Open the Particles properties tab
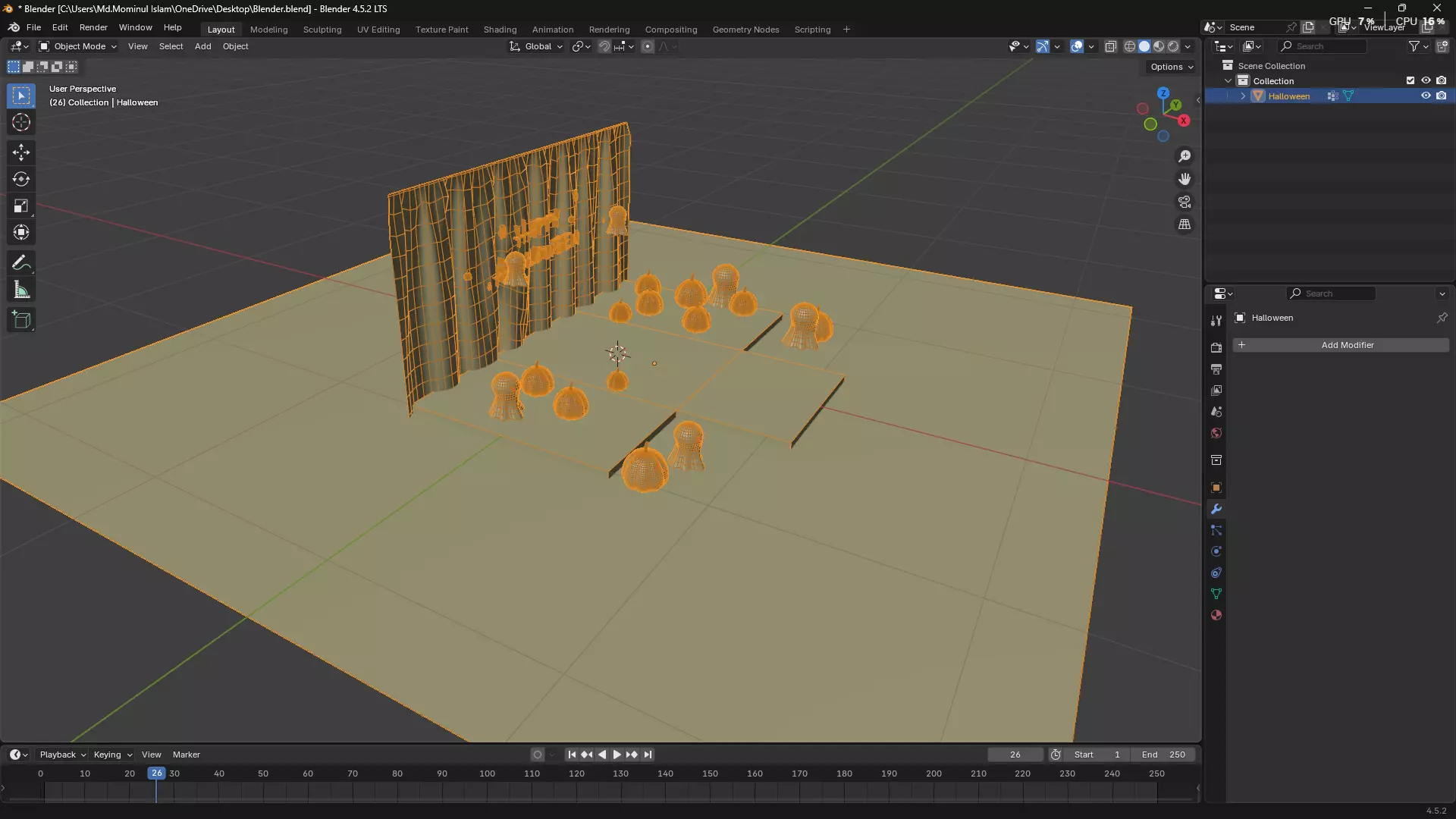Viewport: 1456px width, 819px height. (x=1216, y=530)
